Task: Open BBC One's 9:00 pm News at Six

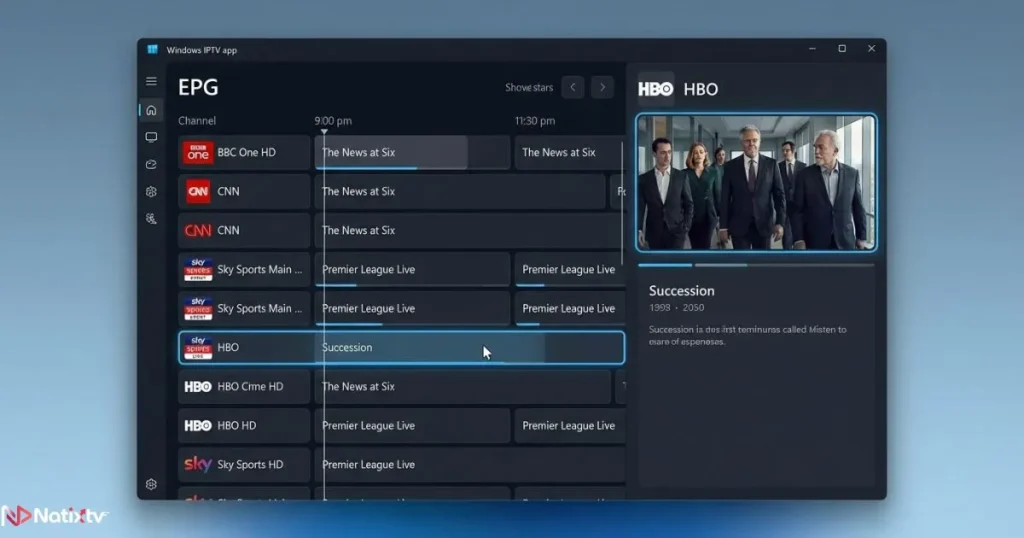Action: click(412, 152)
